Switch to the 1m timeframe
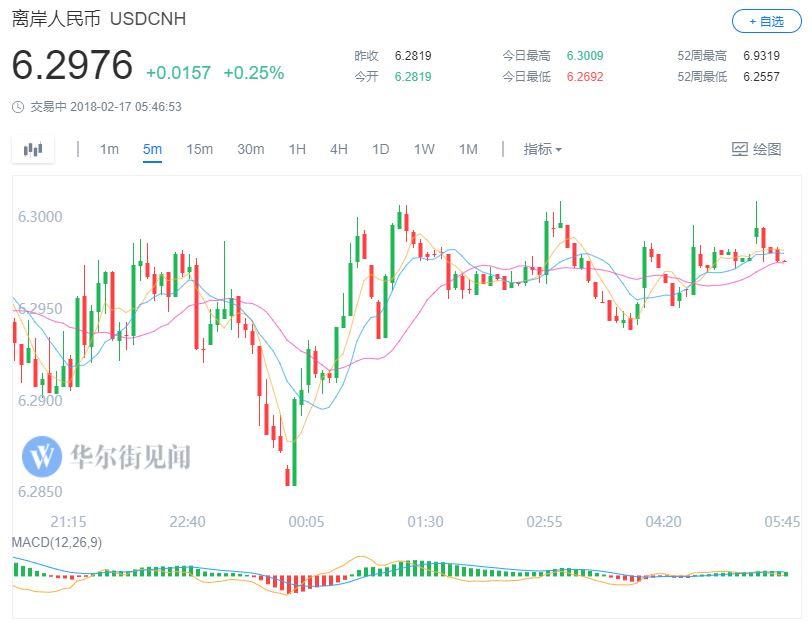The image size is (812, 631). 109,150
